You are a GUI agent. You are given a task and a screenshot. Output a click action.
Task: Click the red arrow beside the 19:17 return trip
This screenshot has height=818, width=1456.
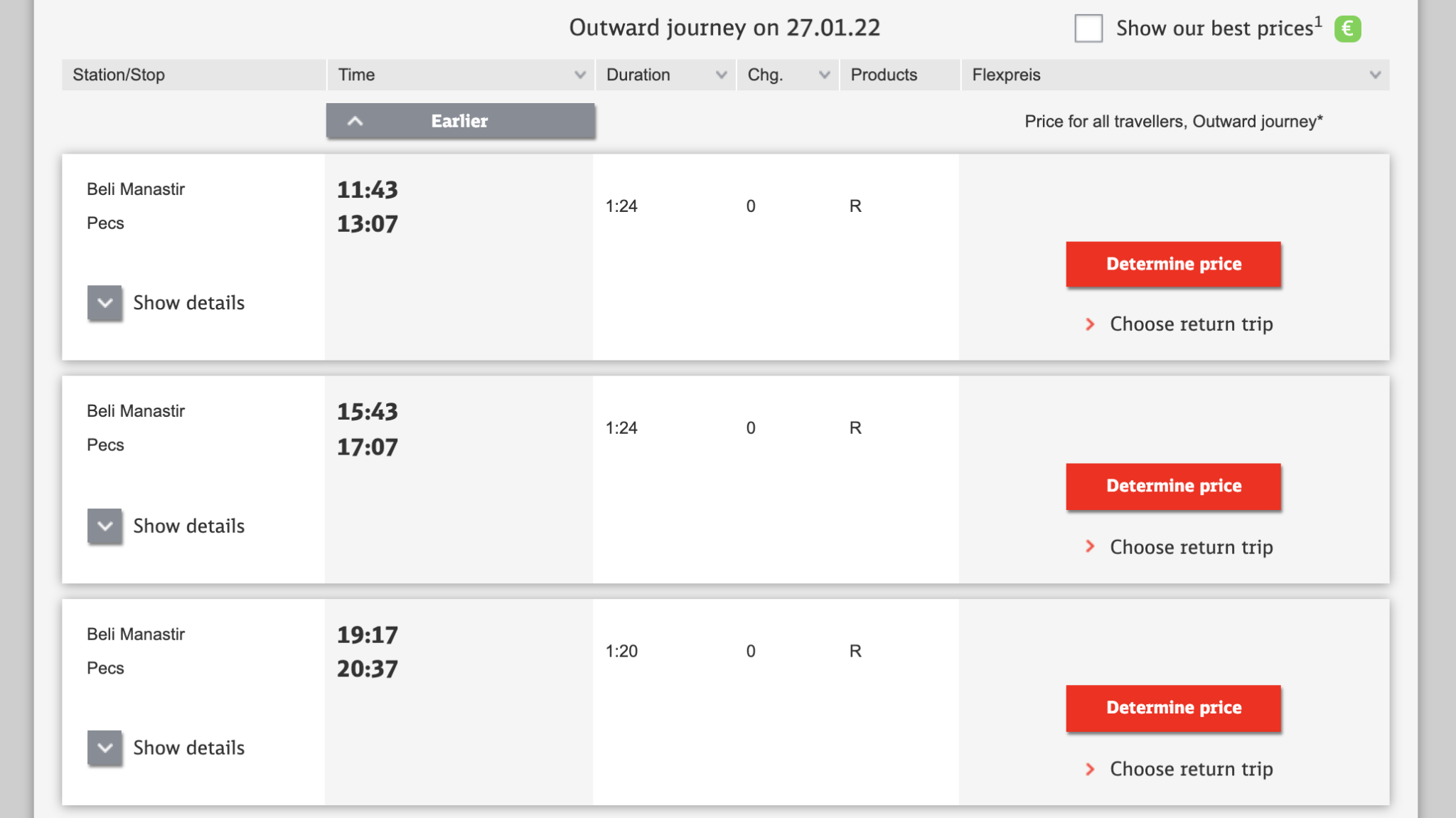pyautogui.click(x=1090, y=769)
